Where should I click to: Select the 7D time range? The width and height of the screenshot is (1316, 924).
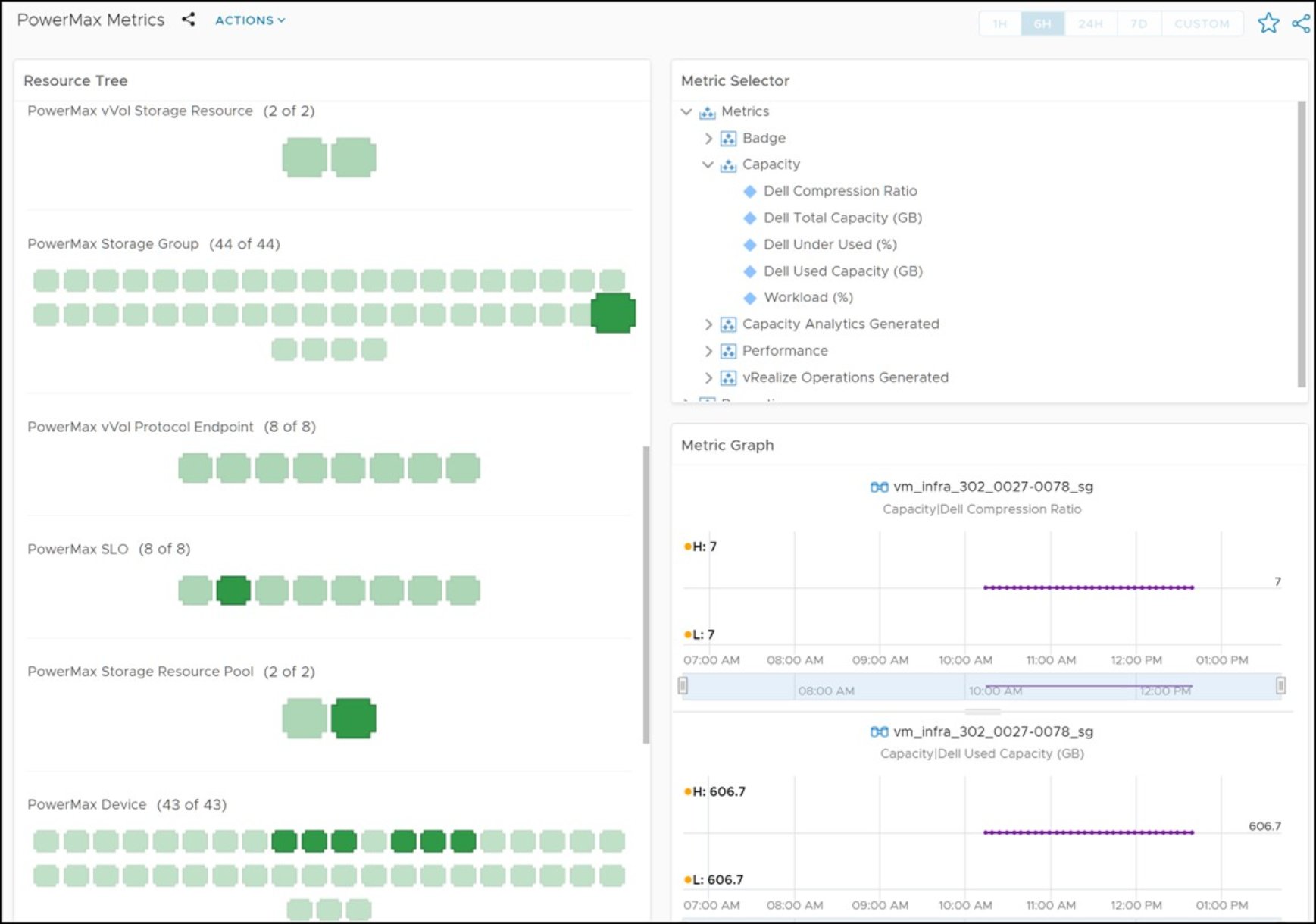(x=1139, y=23)
